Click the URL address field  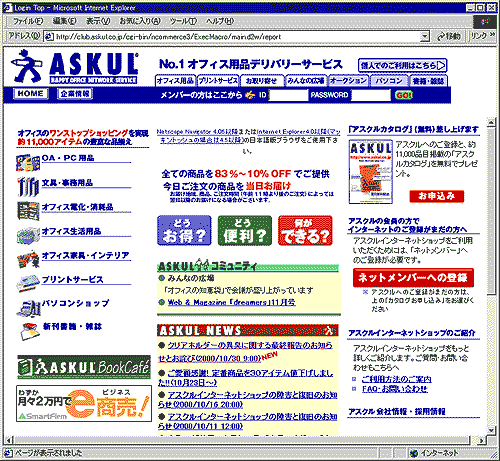237,37
